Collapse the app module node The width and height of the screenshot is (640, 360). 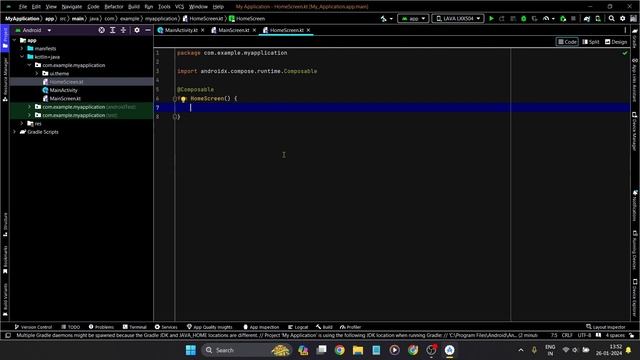15,40
